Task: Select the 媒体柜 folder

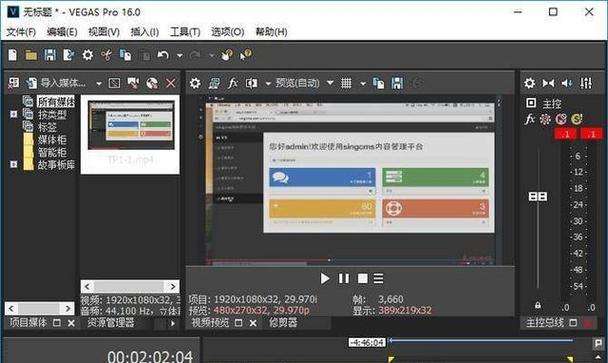Action: 52,140
